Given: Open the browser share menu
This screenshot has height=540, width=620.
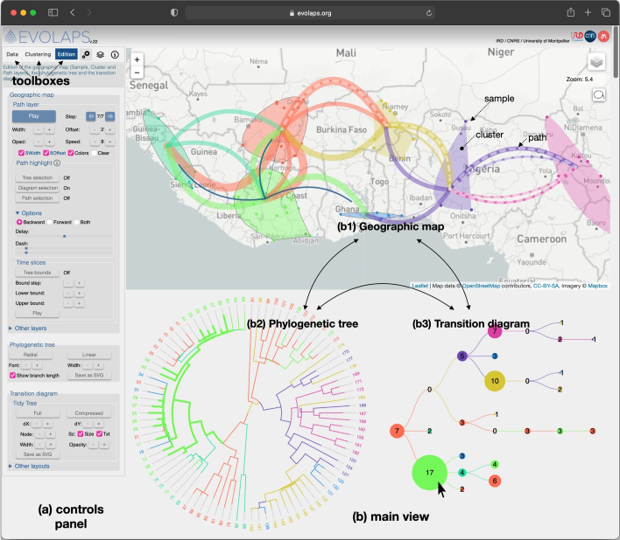Looking at the screenshot, I should click(x=571, y=13).
